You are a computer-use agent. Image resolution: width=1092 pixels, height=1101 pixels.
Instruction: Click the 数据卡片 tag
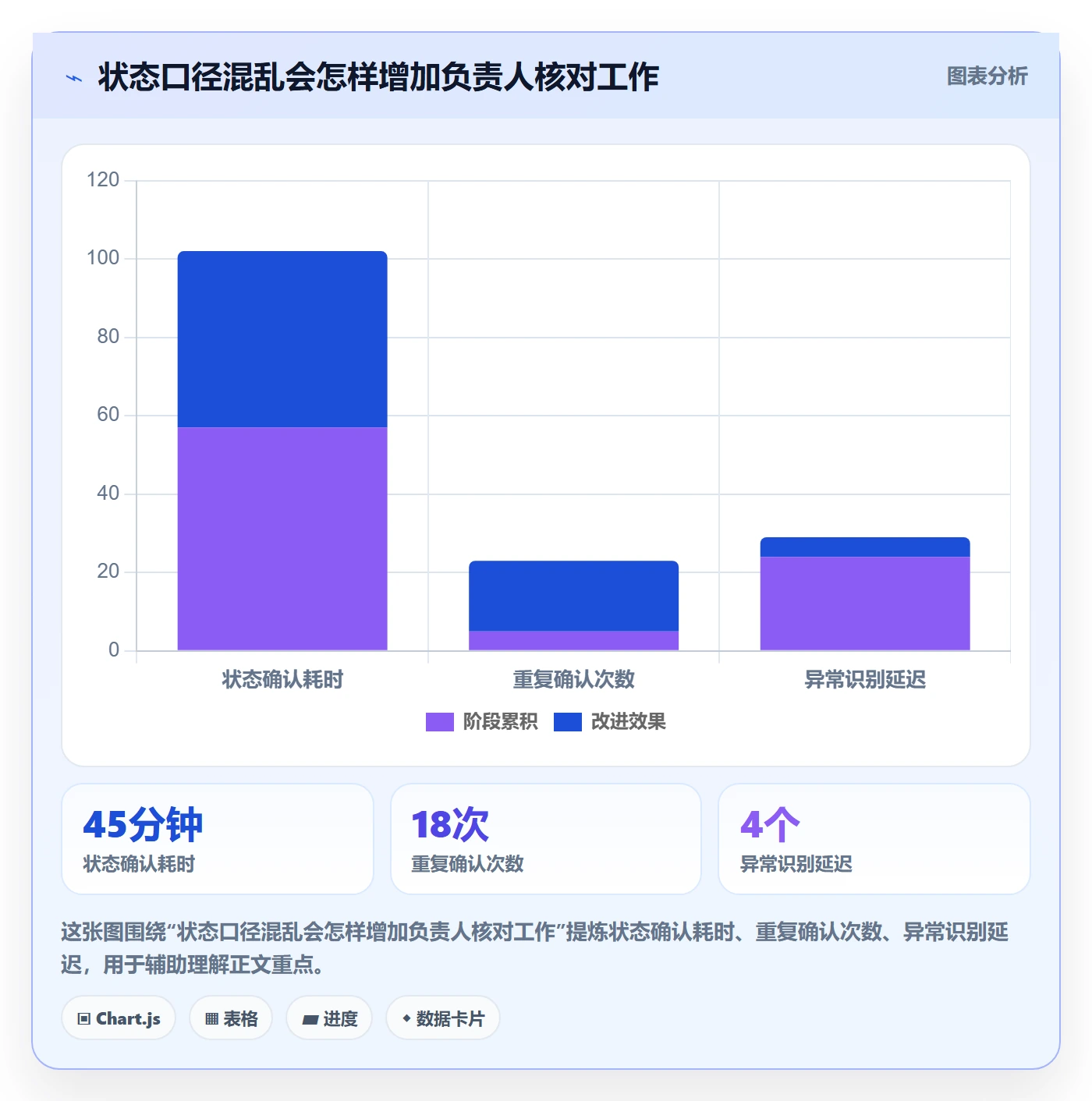(443, 1018)
